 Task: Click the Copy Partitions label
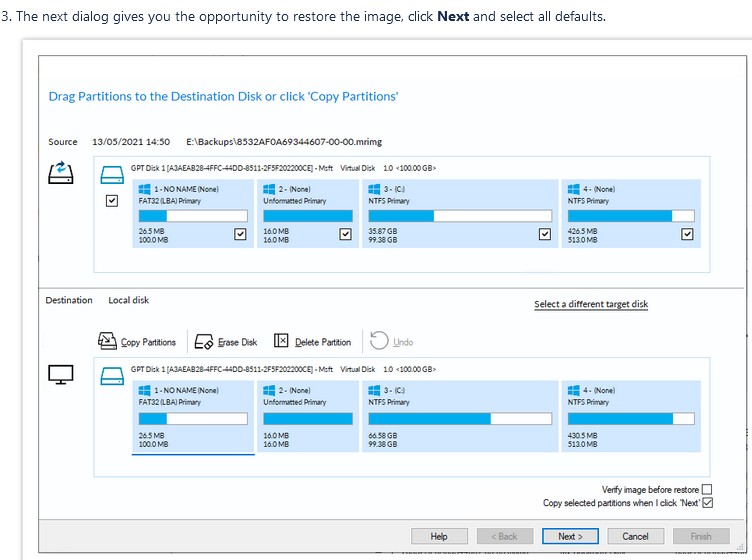(x=148, y=342)
